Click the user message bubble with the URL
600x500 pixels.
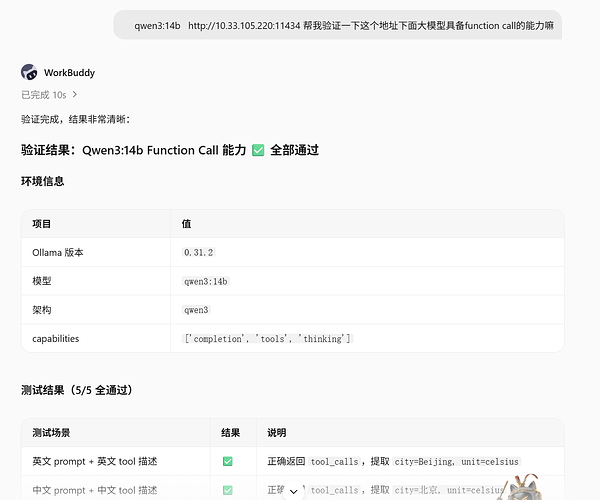(x=338, y=25)
